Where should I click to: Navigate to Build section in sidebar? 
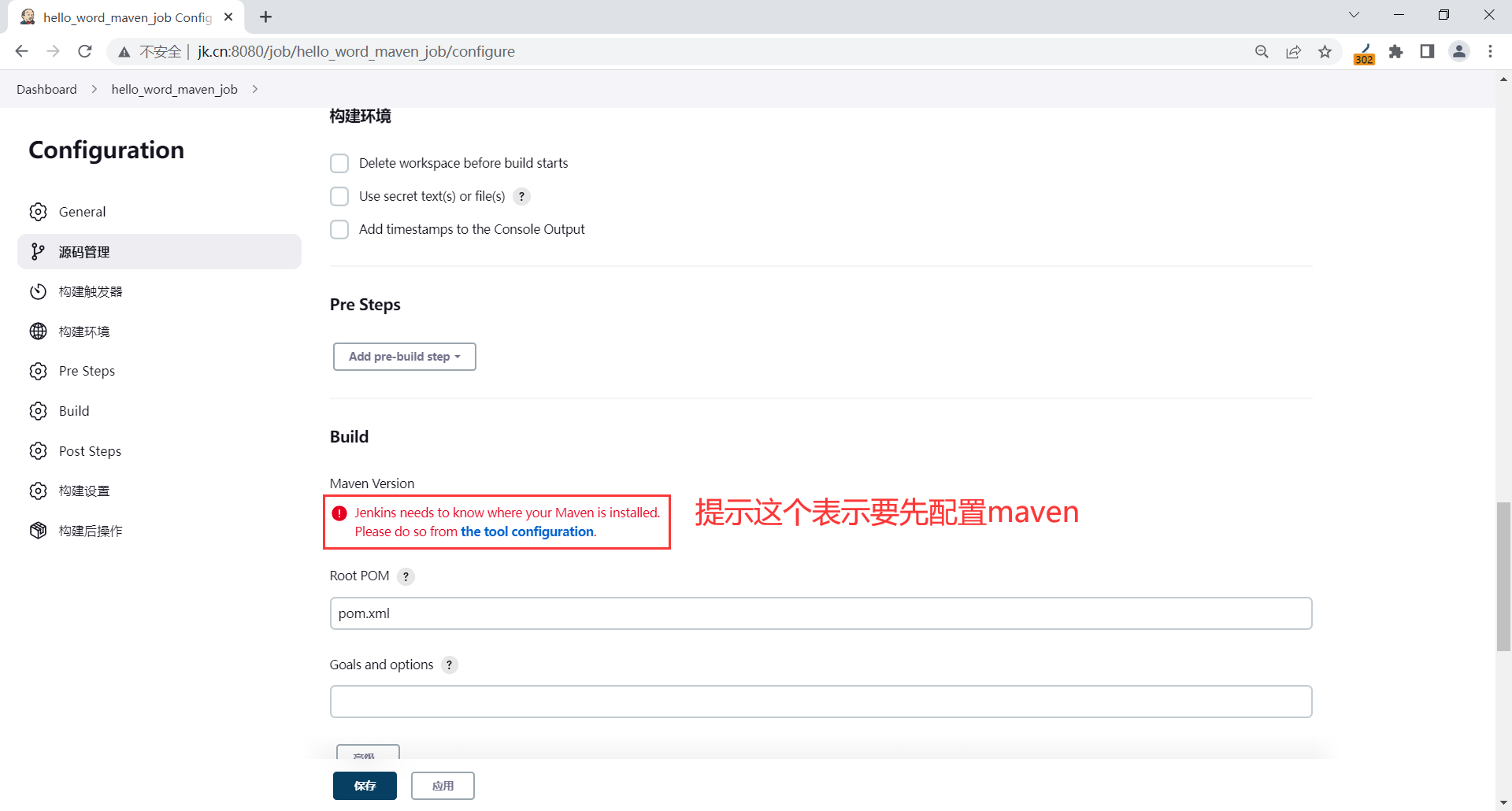click(159, 411)
